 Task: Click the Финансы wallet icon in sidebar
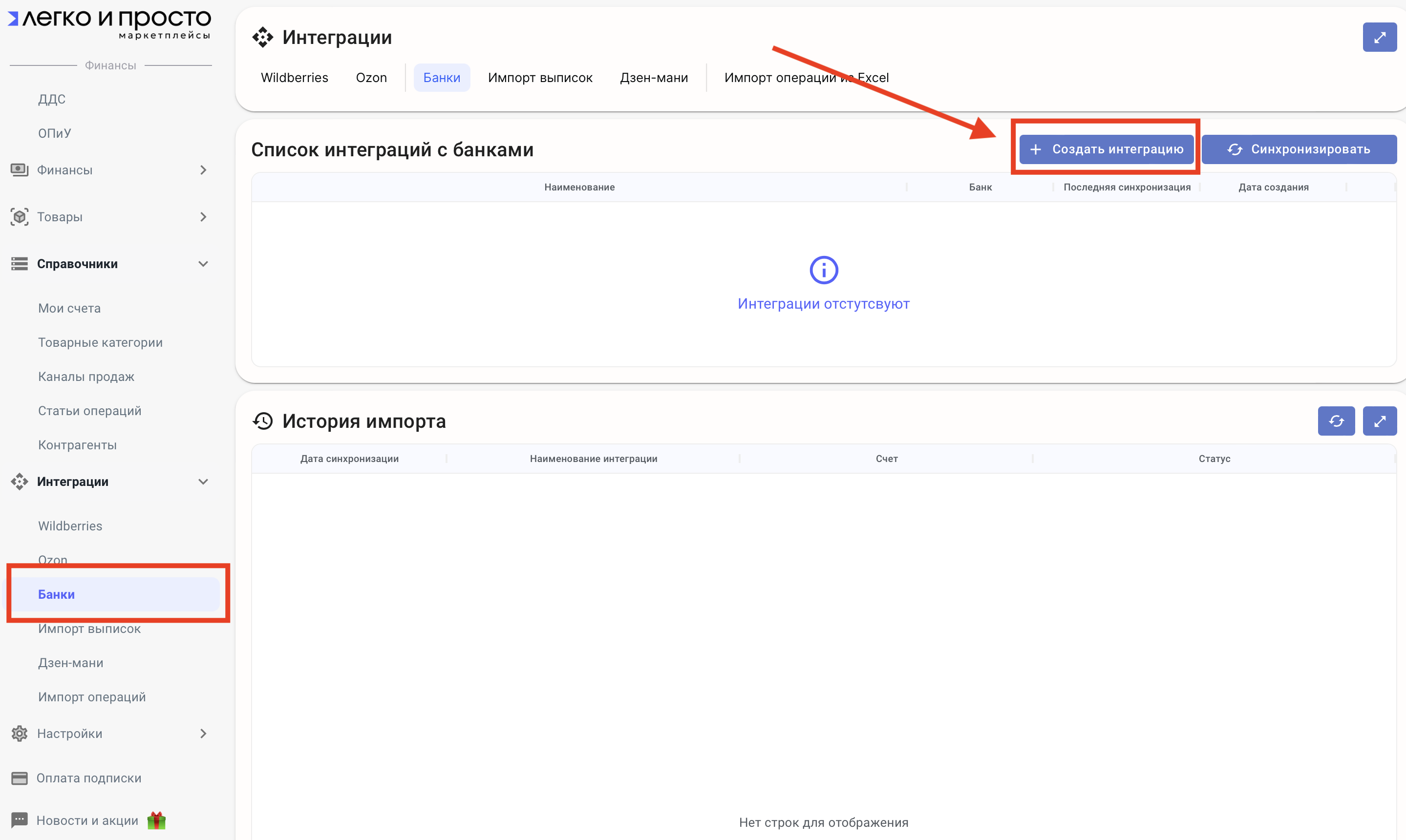(19, 170)
